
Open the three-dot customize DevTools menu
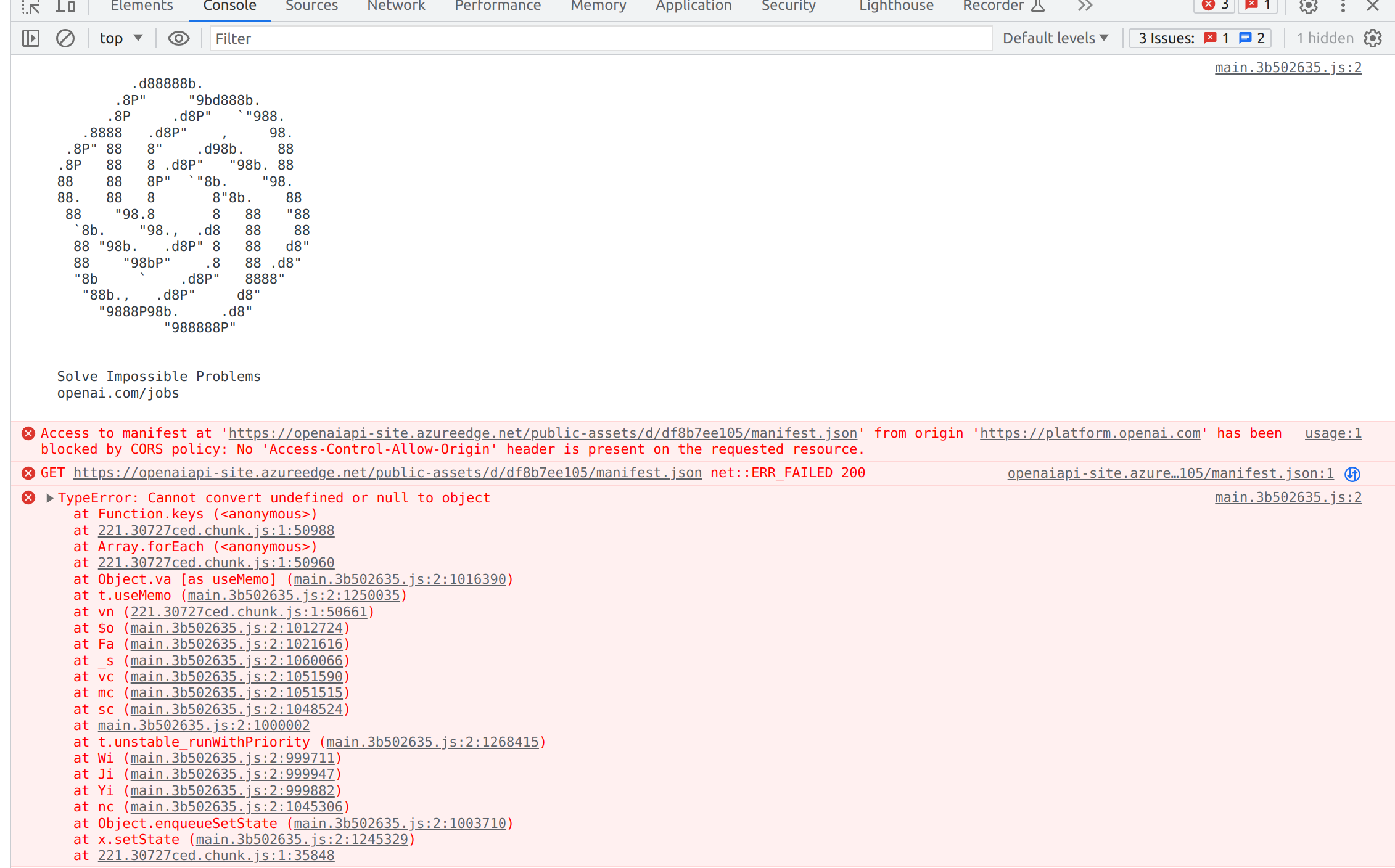(1343, 6)
